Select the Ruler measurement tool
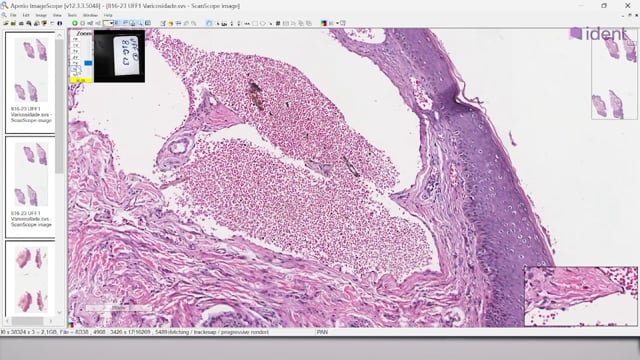Image resolution: width=640 pixels, height=360 pixels. point(247,23)
